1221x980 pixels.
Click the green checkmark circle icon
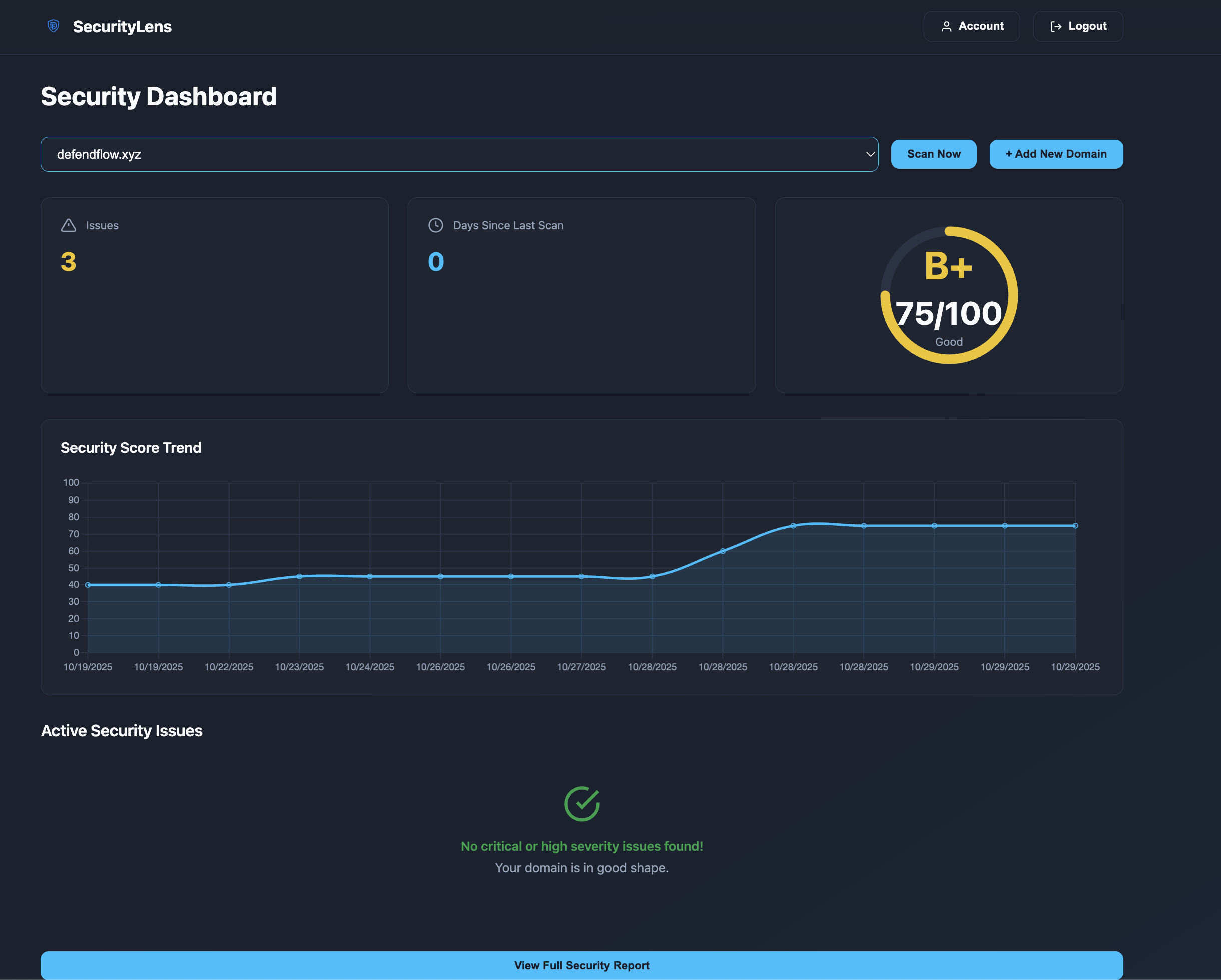pyautogui.click(x=581, y=803)
